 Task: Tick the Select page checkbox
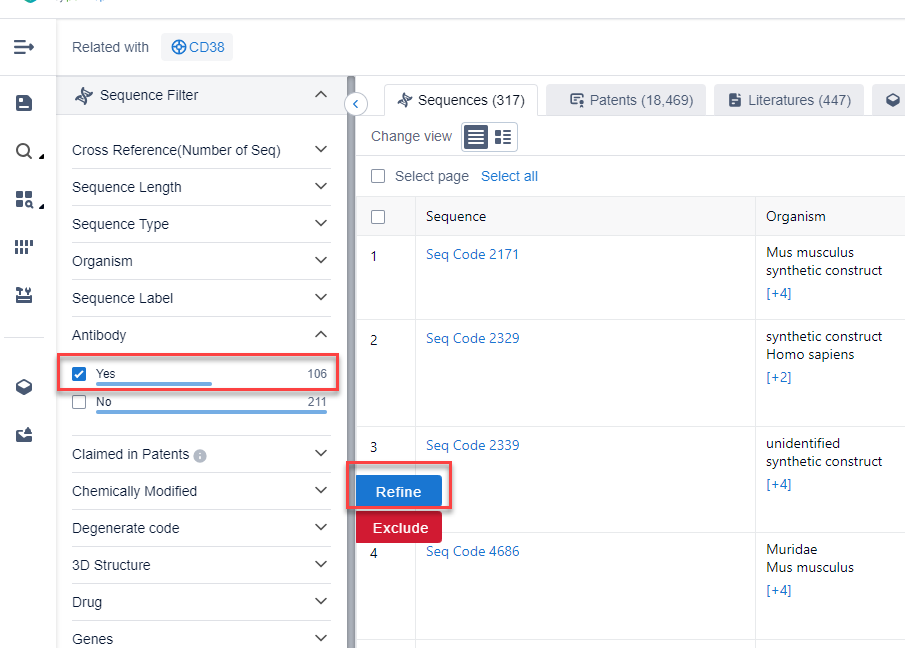point(378,176)
